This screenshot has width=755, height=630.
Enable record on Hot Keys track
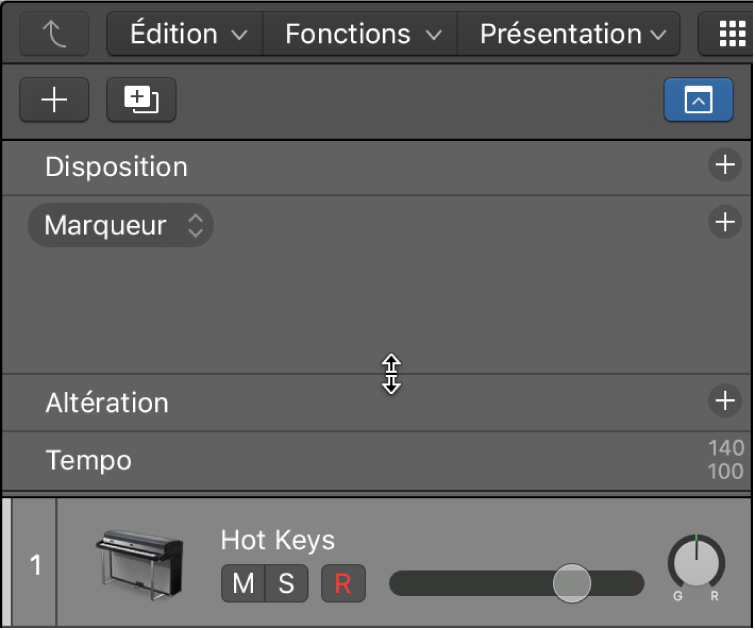pyautogui.click(x=343, y=584)
